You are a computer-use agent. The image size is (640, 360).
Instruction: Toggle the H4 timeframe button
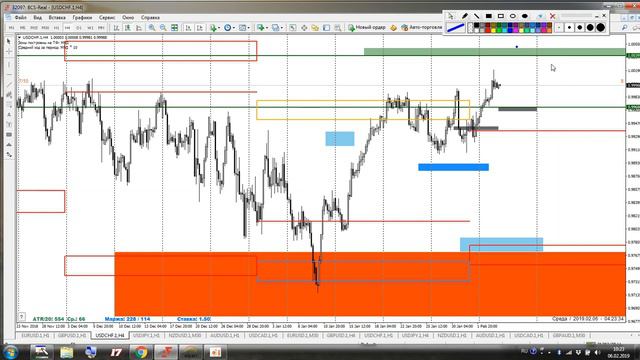[68, 28]
